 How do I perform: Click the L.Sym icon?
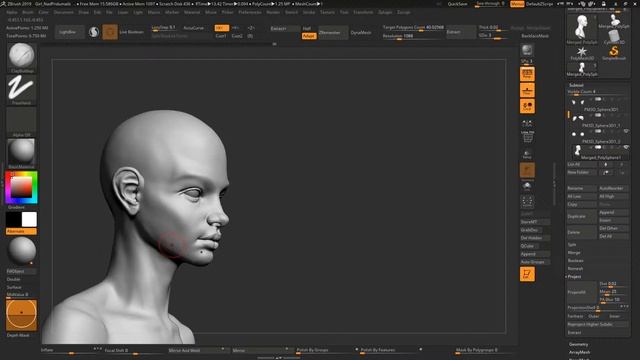(x=527, y=123)
